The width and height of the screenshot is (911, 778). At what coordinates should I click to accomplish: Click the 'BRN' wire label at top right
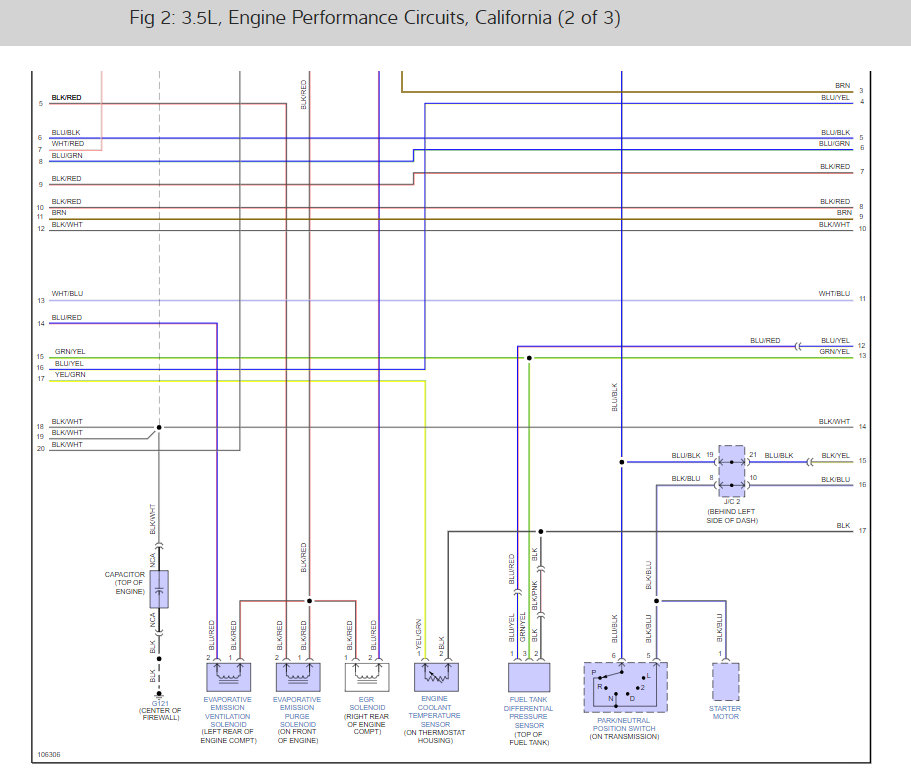842,85
